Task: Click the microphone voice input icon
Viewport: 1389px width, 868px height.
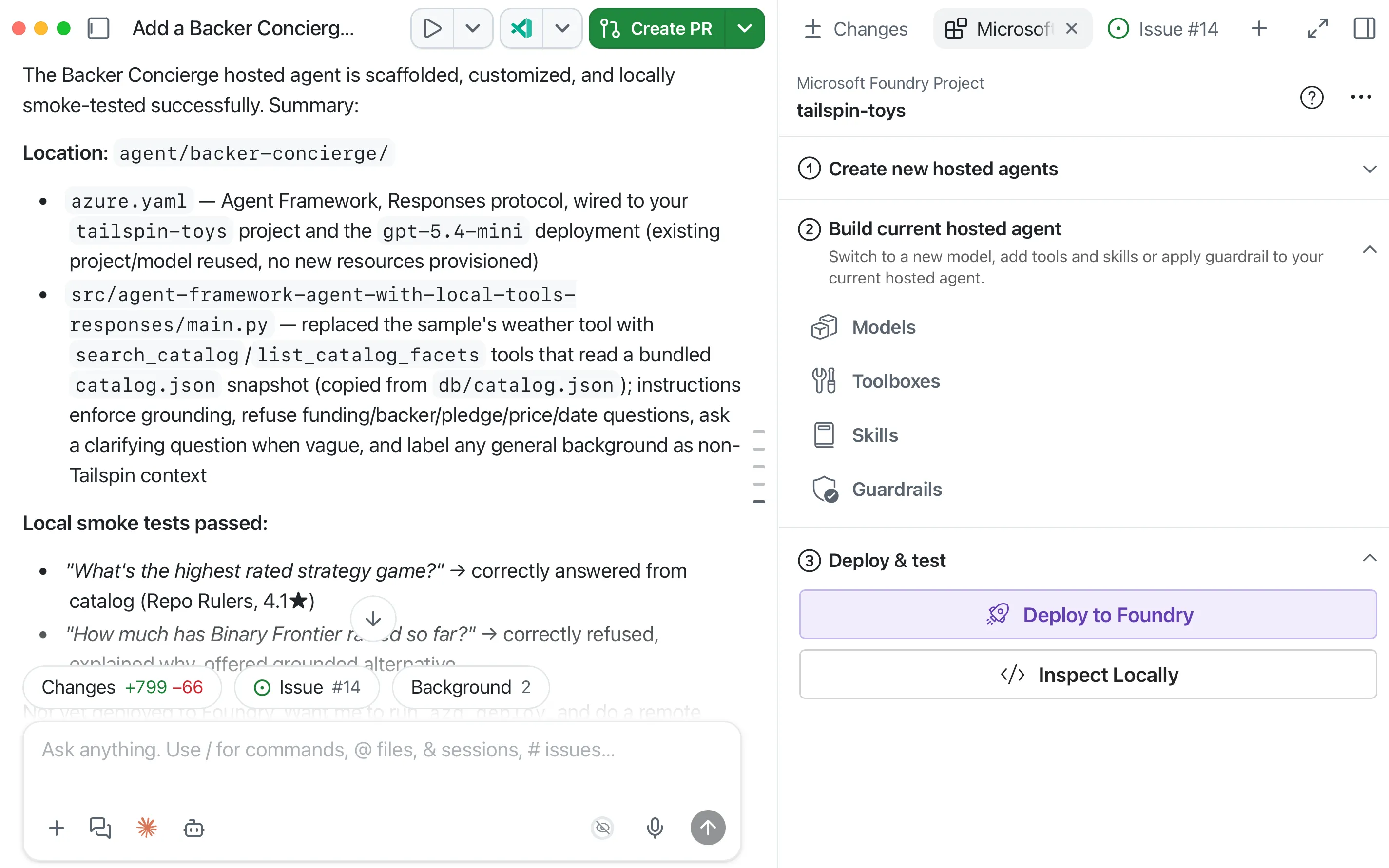Action: [655, 828]
